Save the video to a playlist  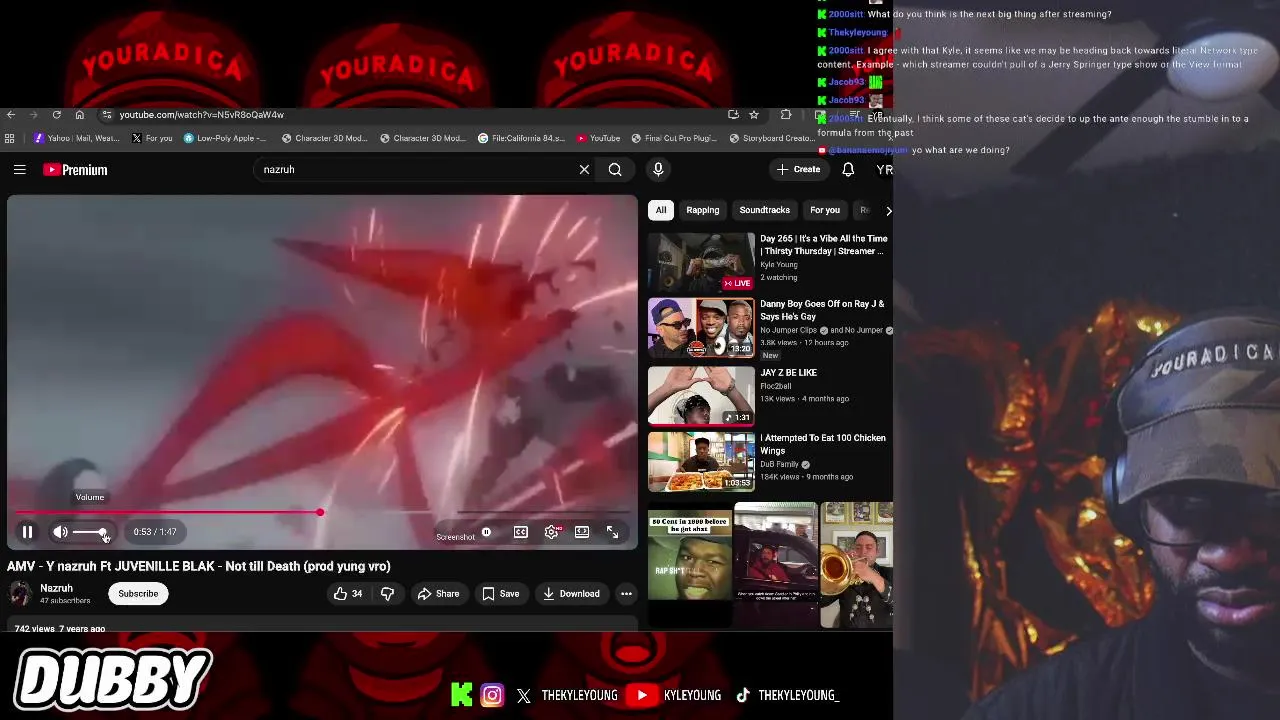(x=501, y=594)
